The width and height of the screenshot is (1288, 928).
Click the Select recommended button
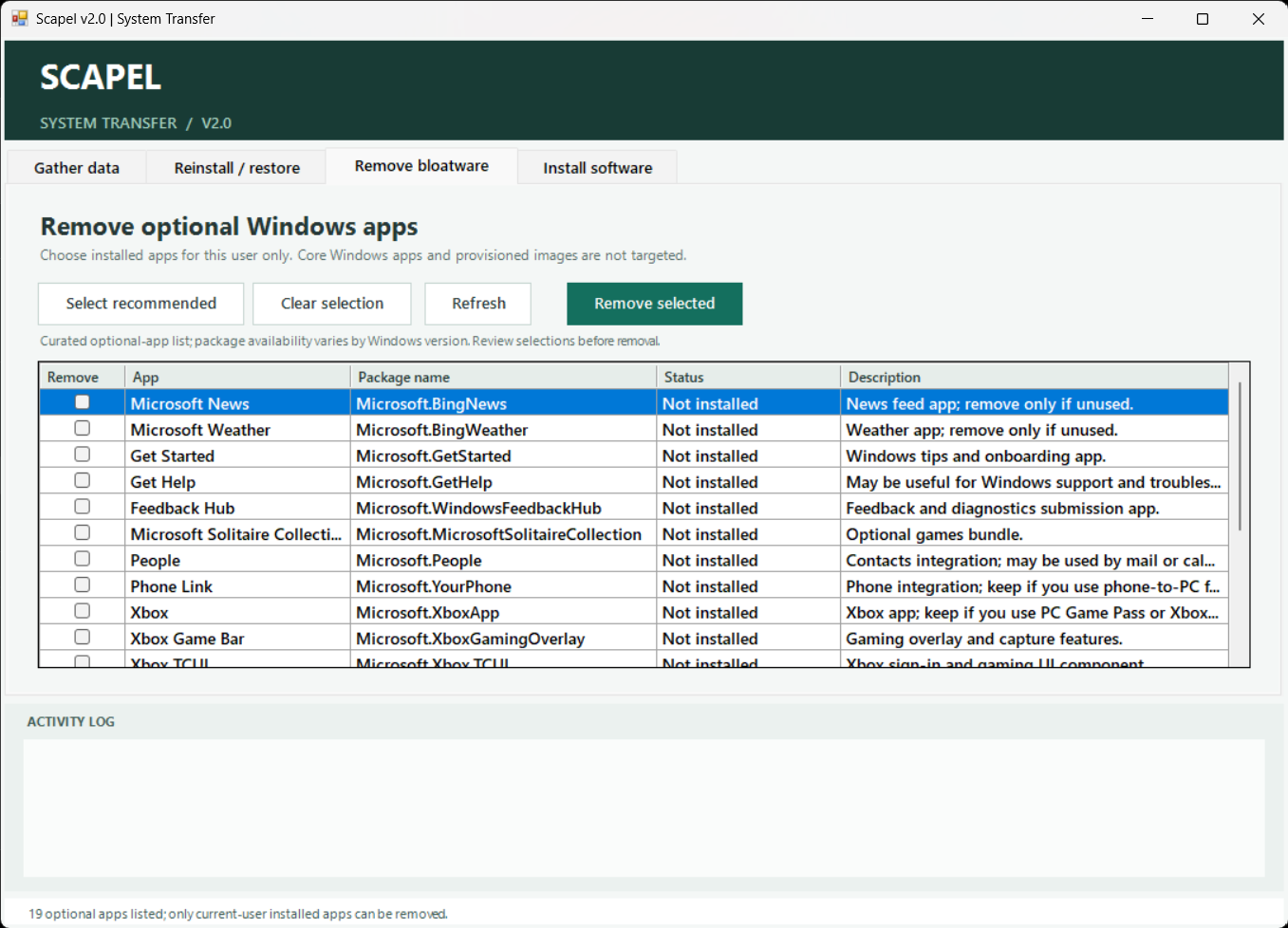click(x=141, y=304)
